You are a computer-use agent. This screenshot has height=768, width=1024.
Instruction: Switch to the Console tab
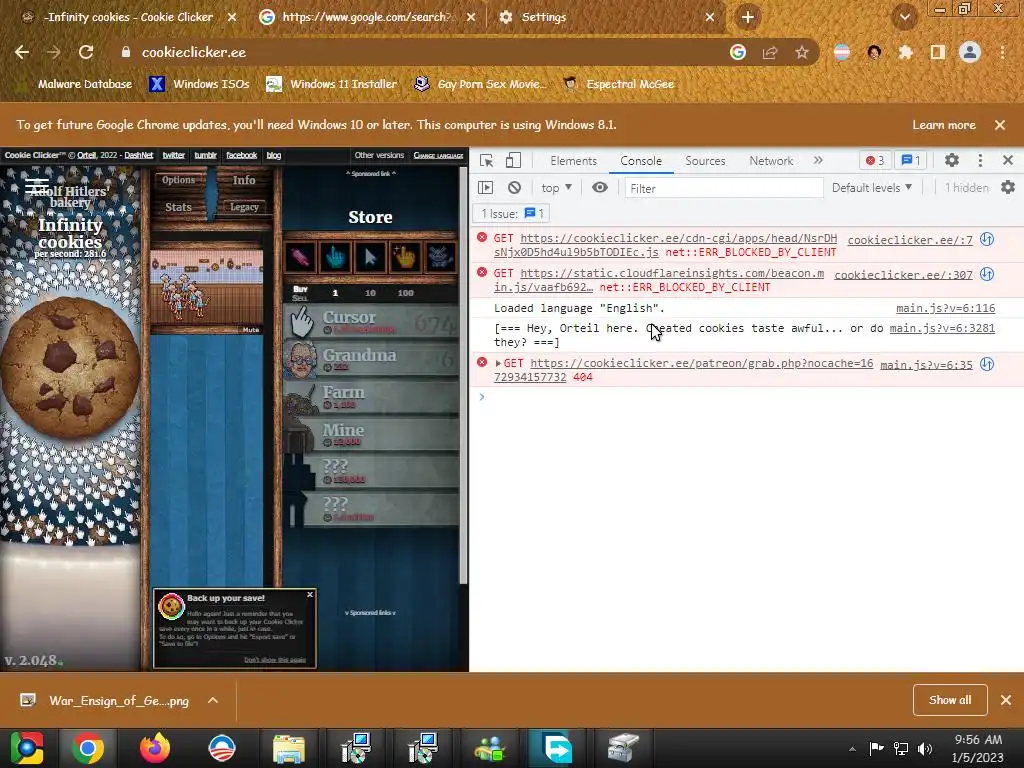641,161
